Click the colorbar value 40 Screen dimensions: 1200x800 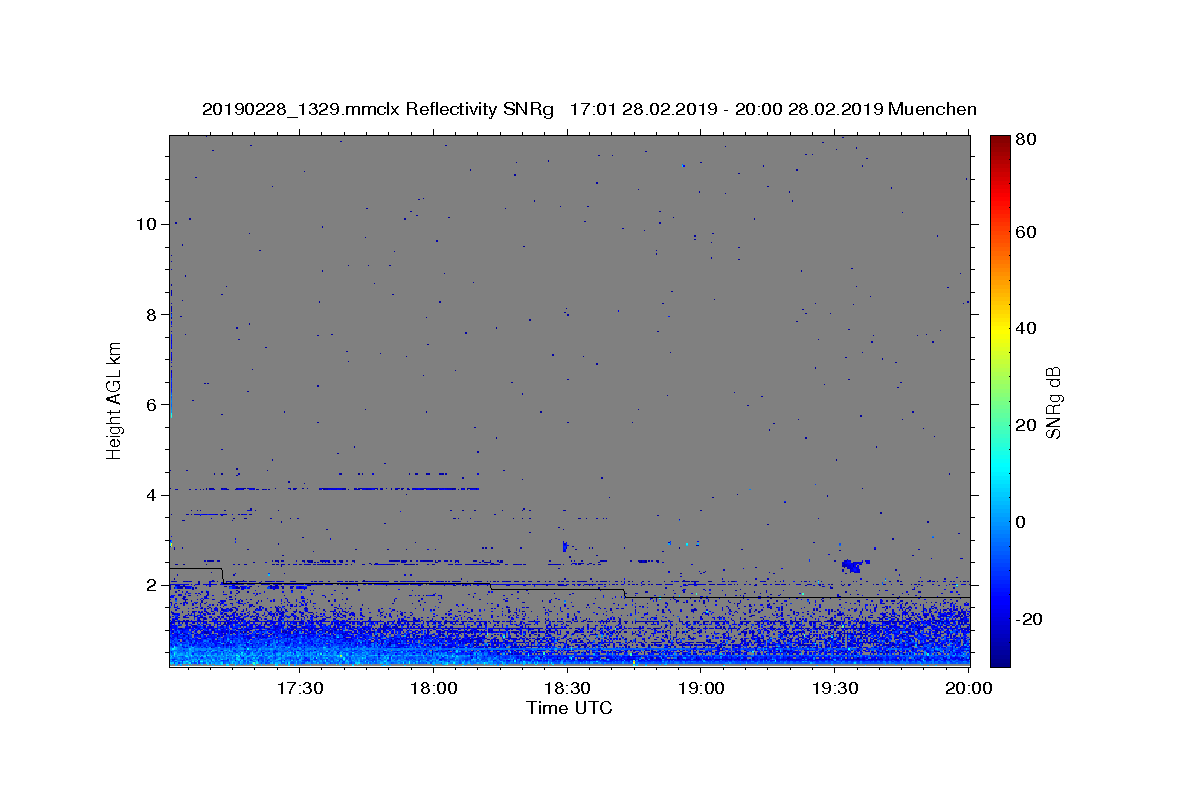(1028, 328)
